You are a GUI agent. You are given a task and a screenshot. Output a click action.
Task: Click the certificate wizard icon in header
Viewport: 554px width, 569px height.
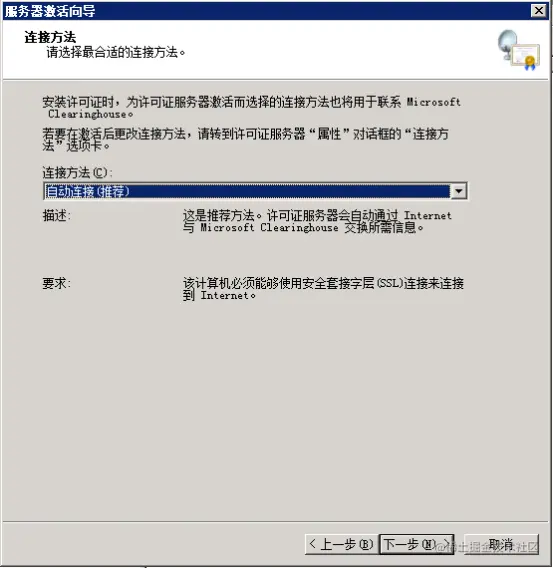coord(519,50)
